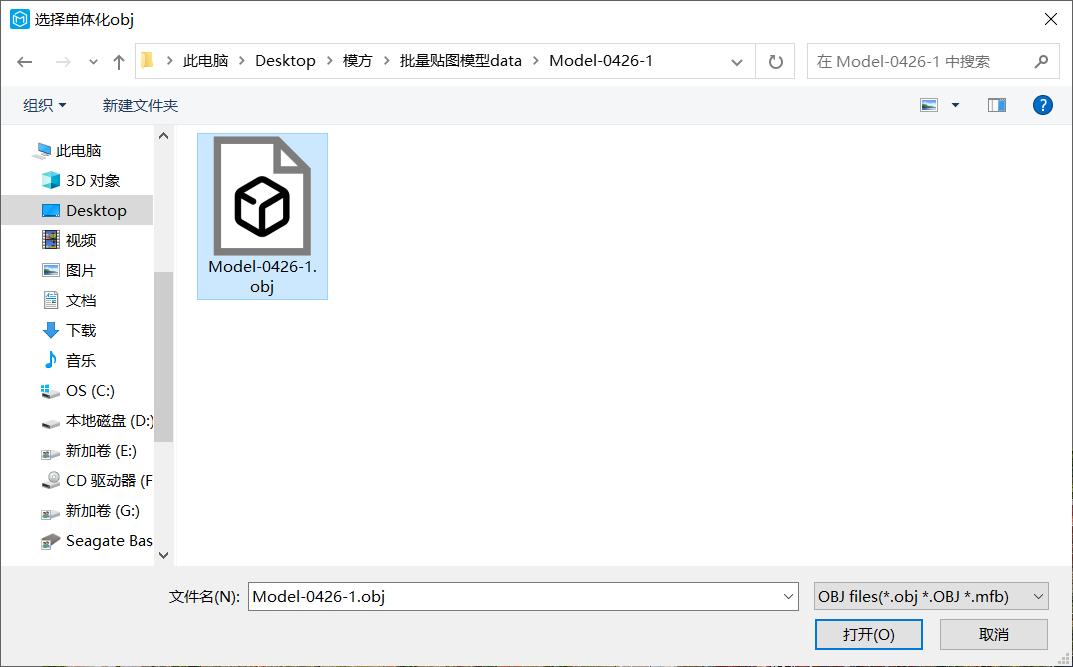Select Desktop in the sidebar
Viewport: 1073px width, 667px height.
click(77, 211)
